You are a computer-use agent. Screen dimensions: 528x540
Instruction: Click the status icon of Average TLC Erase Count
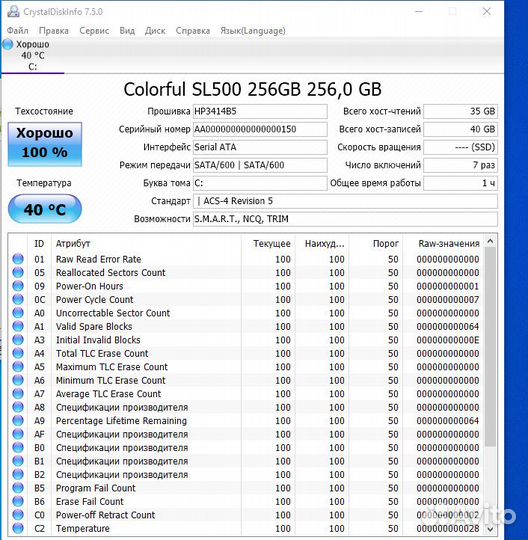pyautogui.click(x=18, y=394)
